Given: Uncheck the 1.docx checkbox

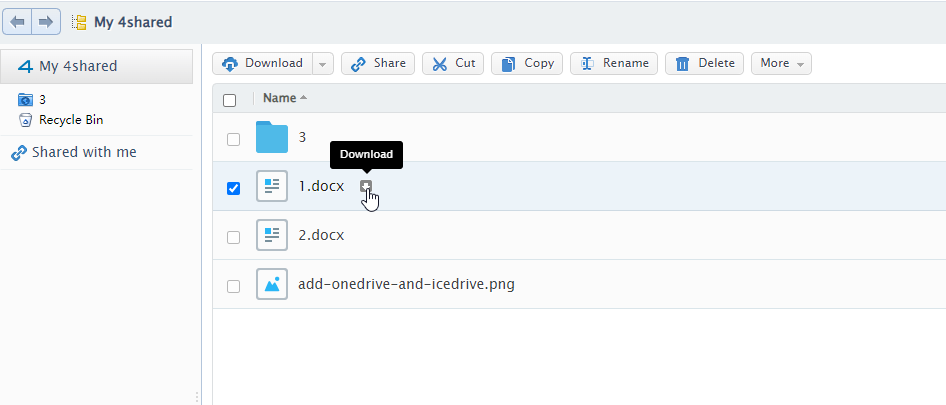Looking at the screenshot, I should pos(233,188).
